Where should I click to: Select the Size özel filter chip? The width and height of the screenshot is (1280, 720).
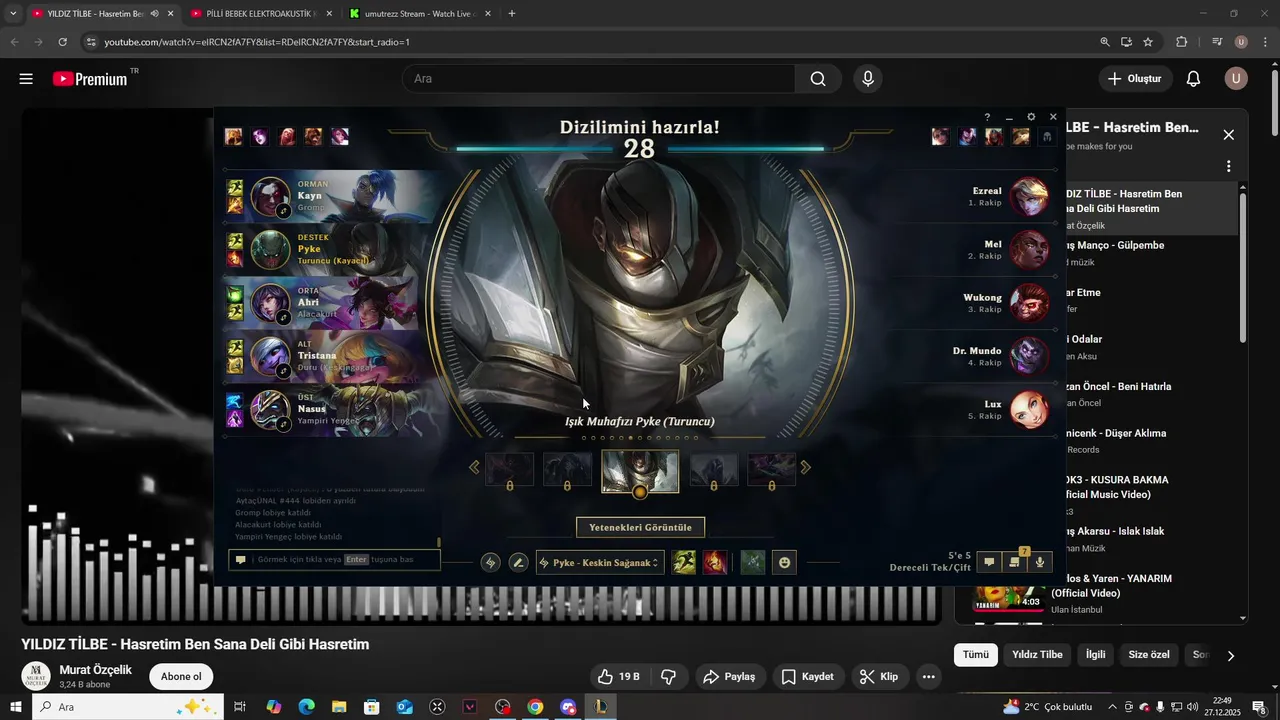1149,655
